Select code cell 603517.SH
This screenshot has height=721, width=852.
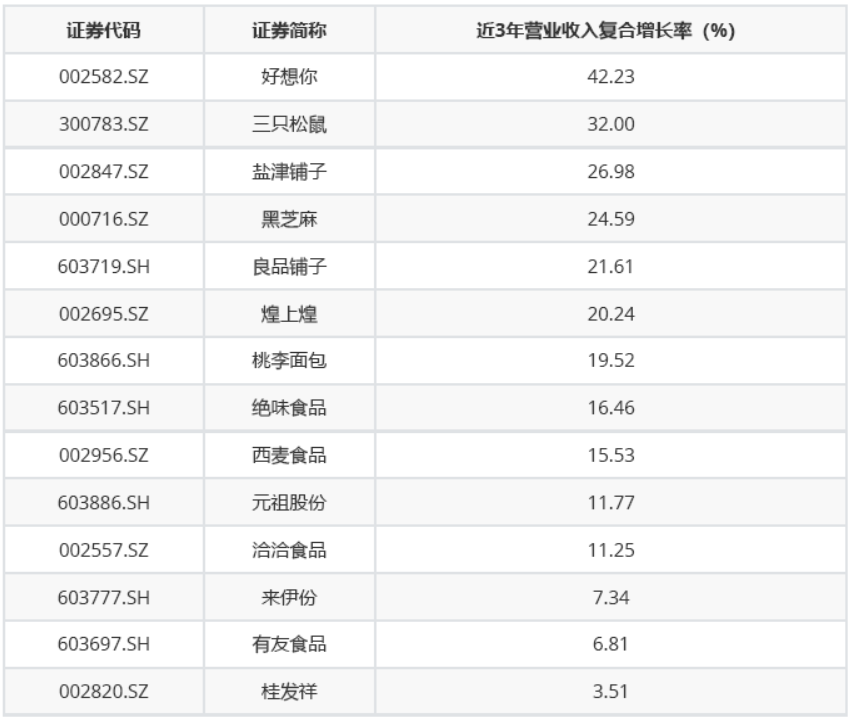tap(104, 407)
